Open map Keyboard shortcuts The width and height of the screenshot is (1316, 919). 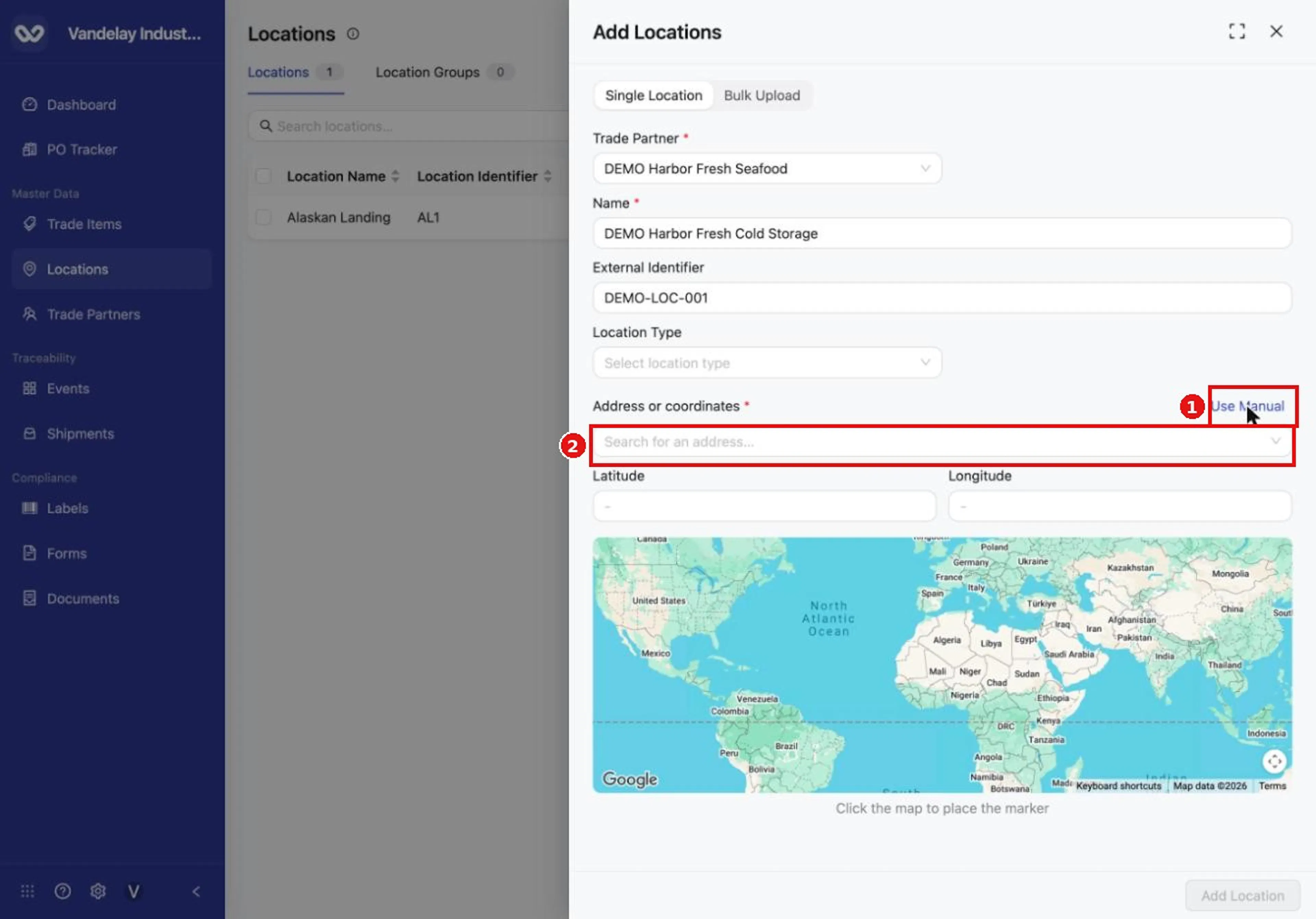tap(1118, 786)
